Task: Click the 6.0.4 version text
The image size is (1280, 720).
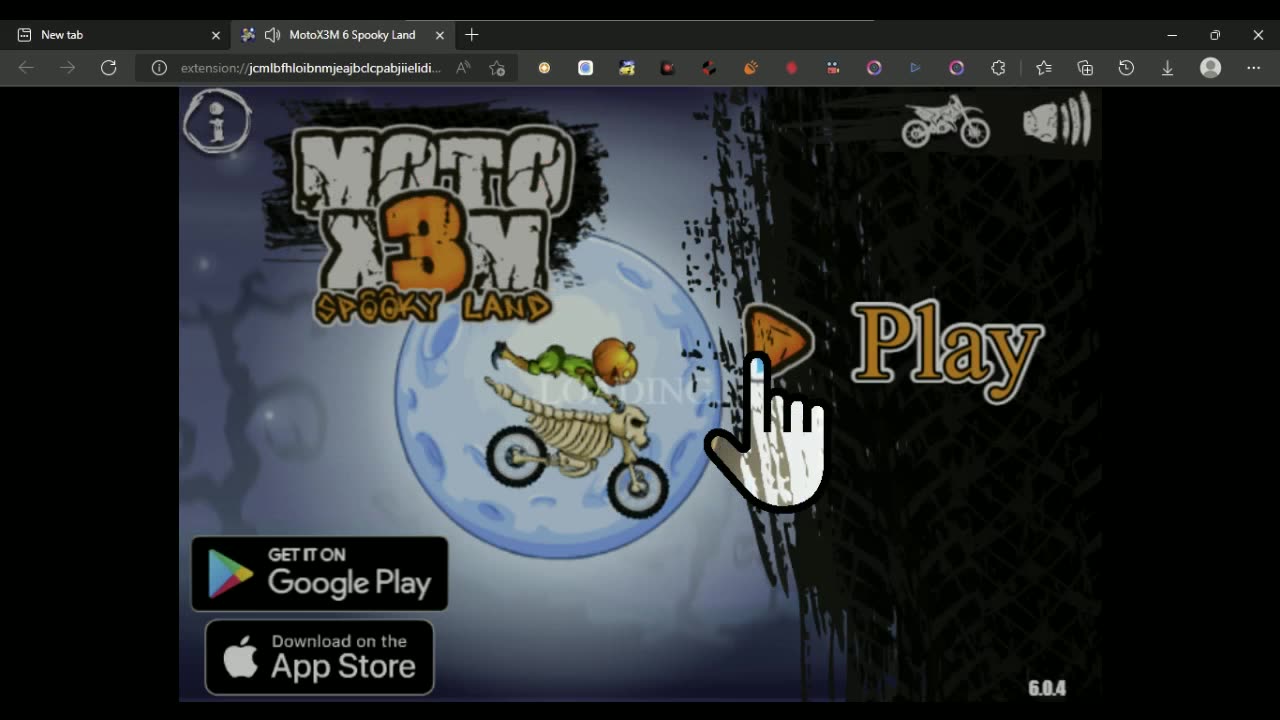Action: click(1047, 688)
